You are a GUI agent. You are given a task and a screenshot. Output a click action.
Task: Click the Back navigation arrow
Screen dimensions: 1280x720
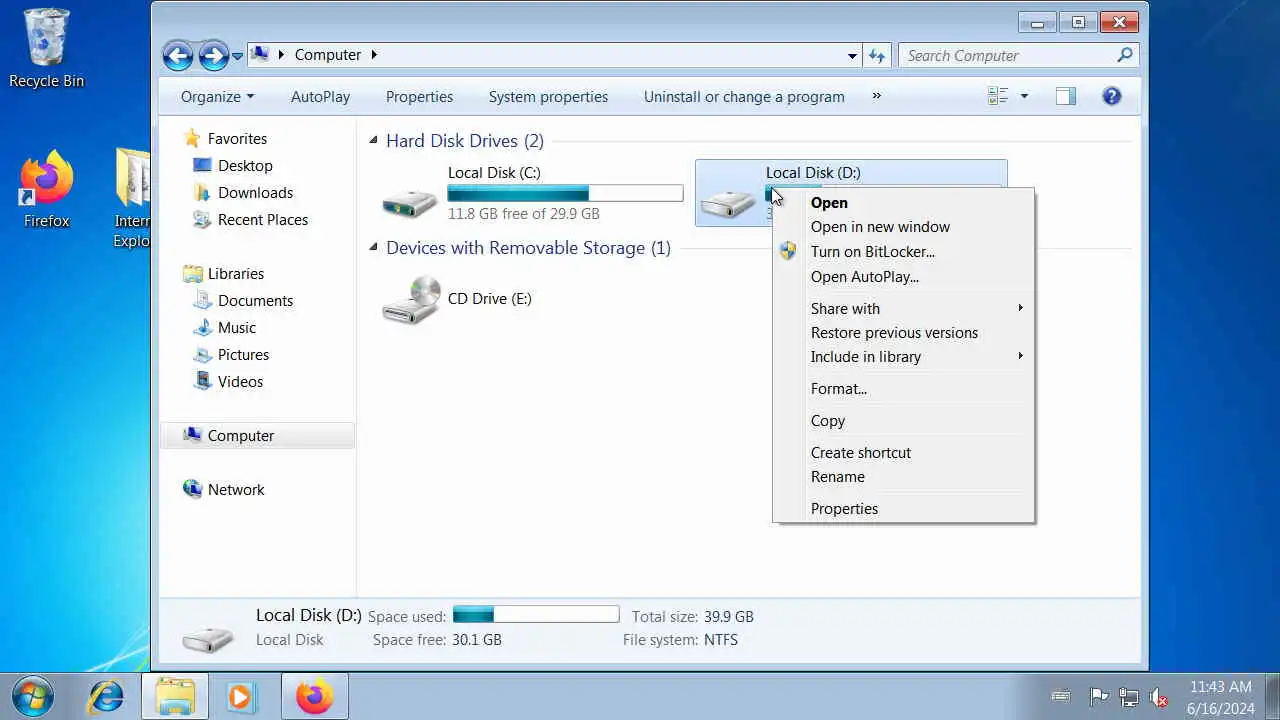(178, 55)
